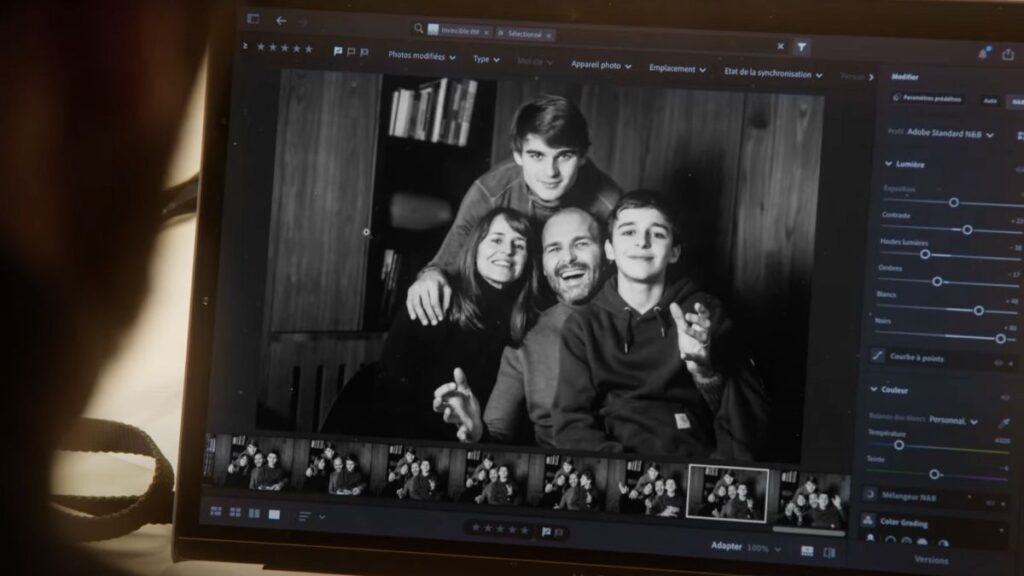Screen dimensions: 1024x576
Task: Click the Courbe à points curve icon
Action: point(877,355)
